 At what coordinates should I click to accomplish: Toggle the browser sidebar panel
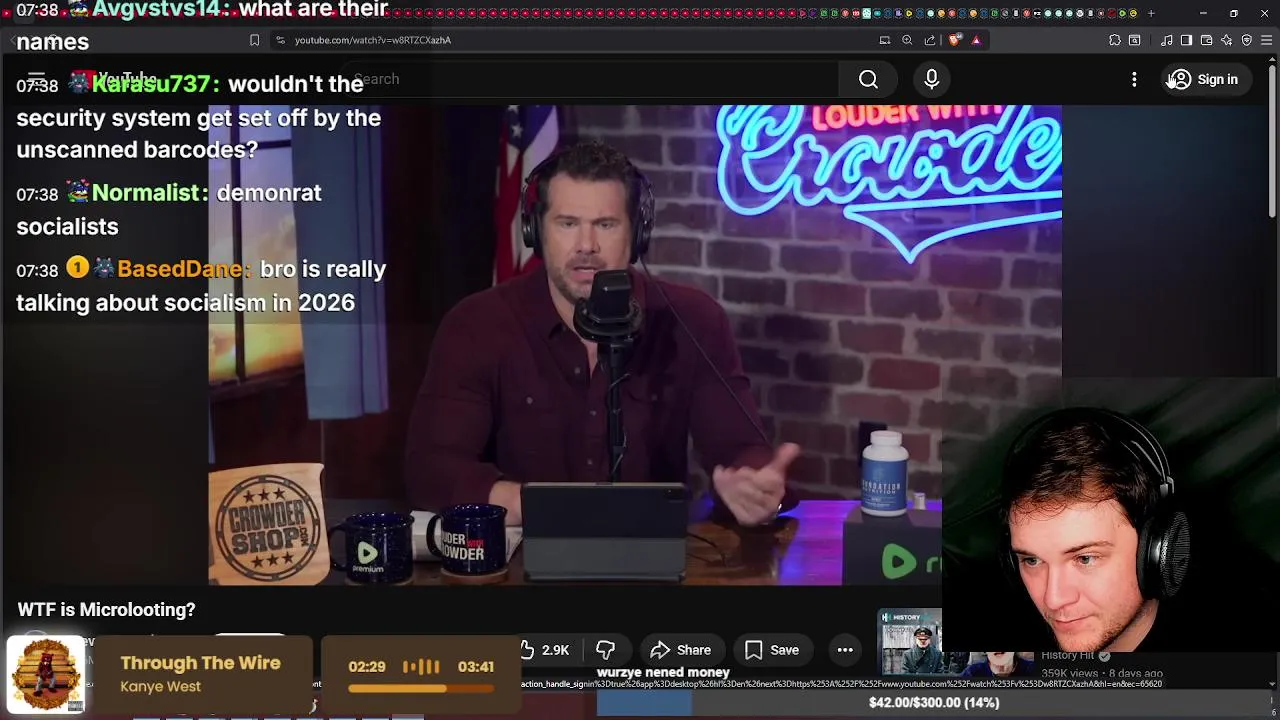point(1186,40)
